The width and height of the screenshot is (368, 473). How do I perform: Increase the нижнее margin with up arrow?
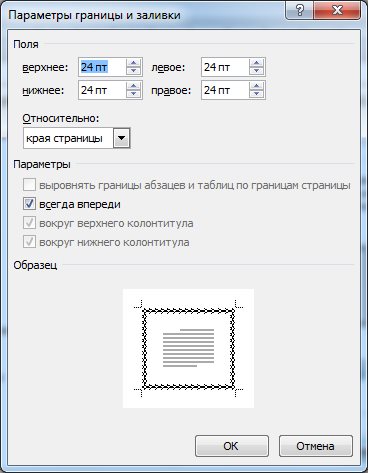coord(134,86)
